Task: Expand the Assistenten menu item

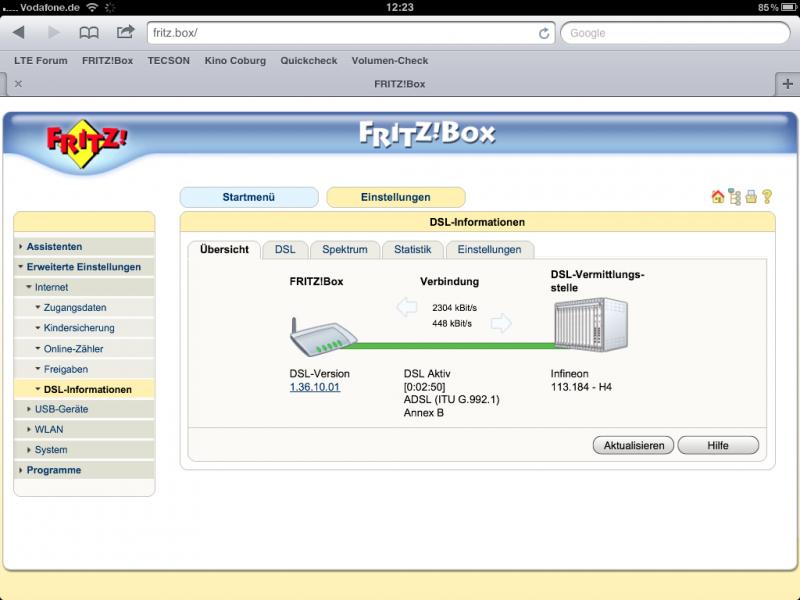Action: pos(85,246)
